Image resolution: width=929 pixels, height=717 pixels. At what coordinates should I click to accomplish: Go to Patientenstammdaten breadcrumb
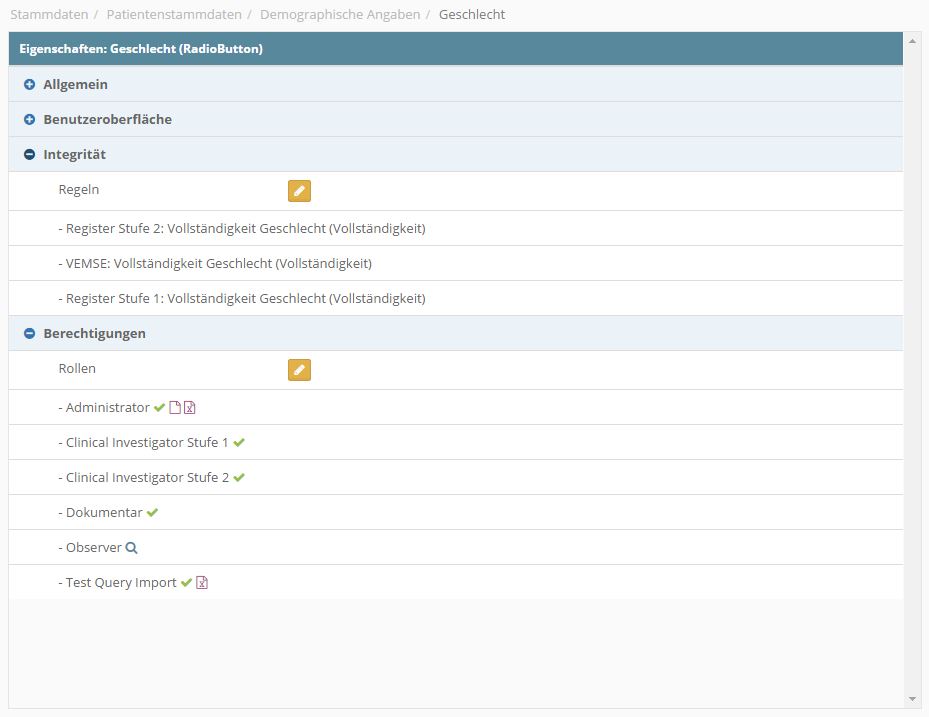[174, 14]
